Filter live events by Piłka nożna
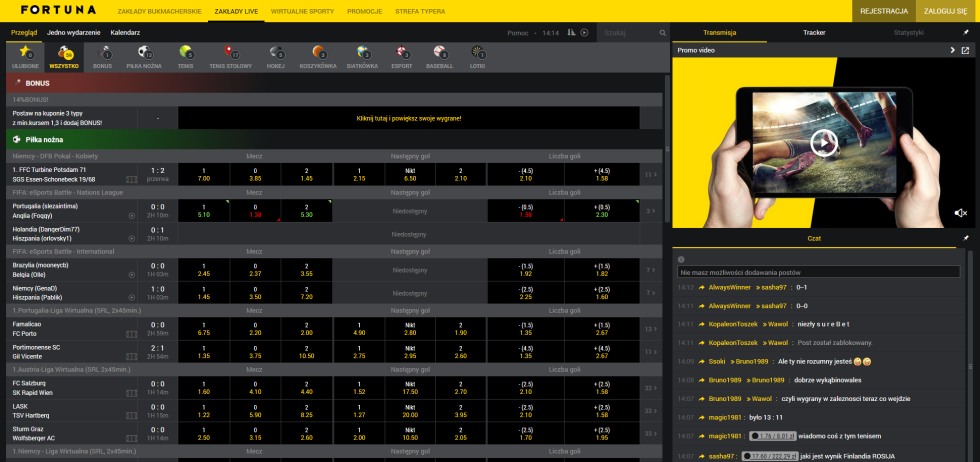The height and width of the screenshot is (462, 980). [x=144, y=57]
